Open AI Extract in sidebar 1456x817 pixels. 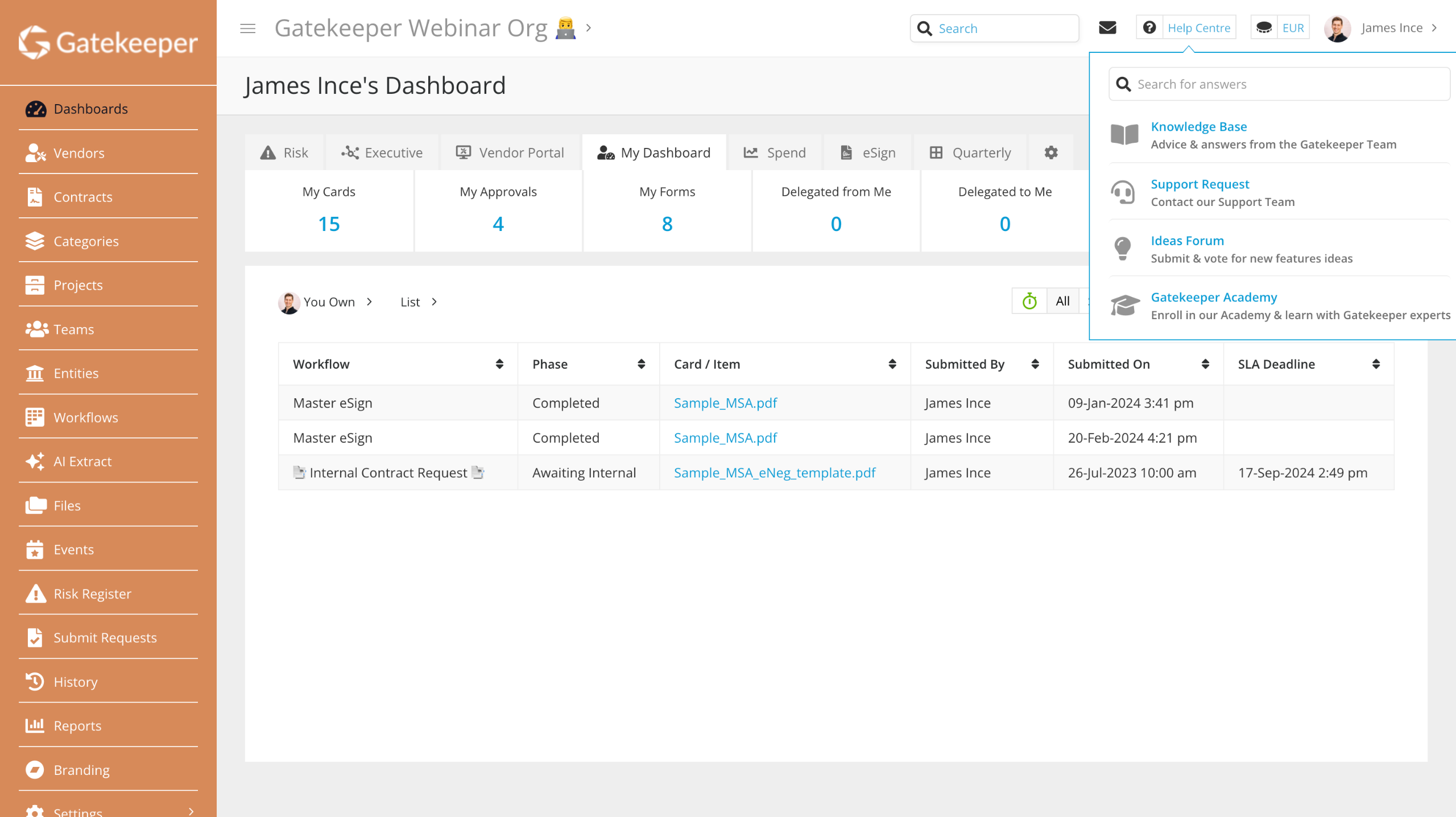click(x=82, y=461)
